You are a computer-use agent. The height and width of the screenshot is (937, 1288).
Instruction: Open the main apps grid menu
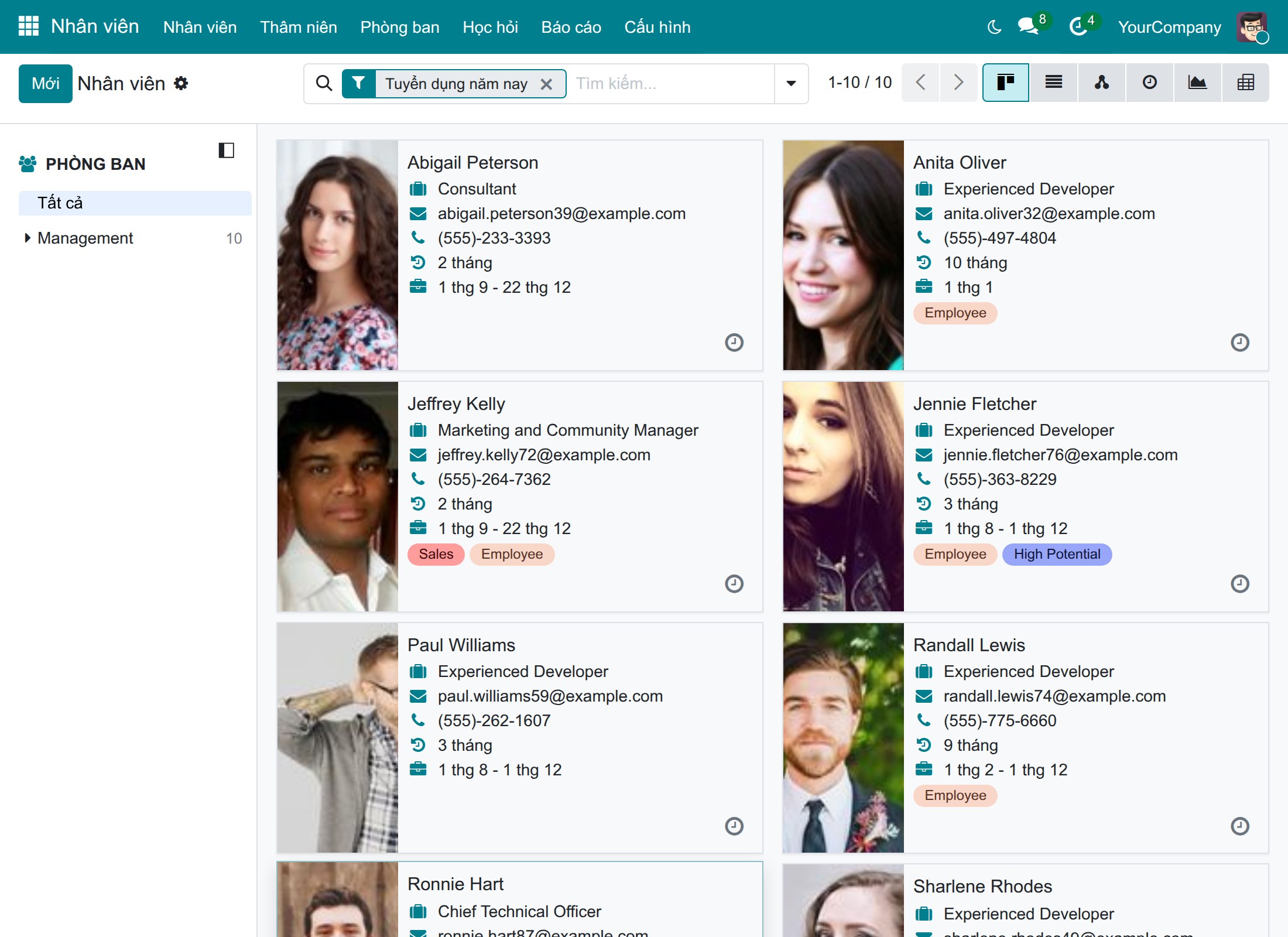(29, 26)
